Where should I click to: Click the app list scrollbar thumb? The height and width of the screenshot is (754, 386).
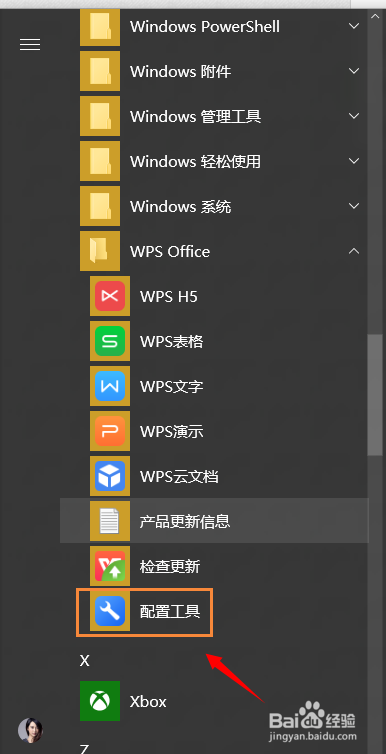375,394
